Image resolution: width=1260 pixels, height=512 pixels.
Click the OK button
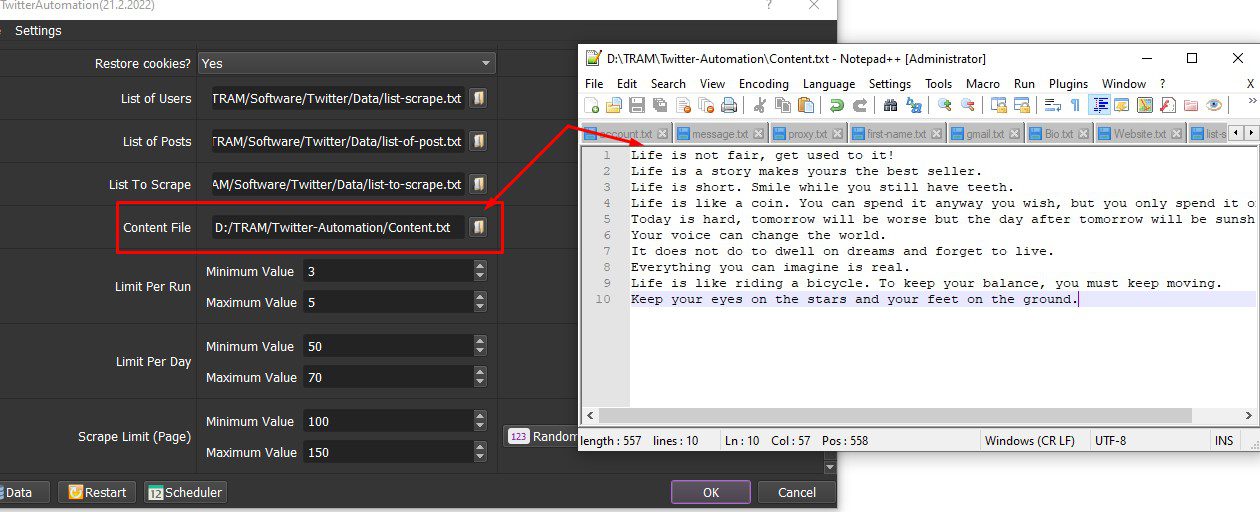pyautogui.click(x=710, y=492)
